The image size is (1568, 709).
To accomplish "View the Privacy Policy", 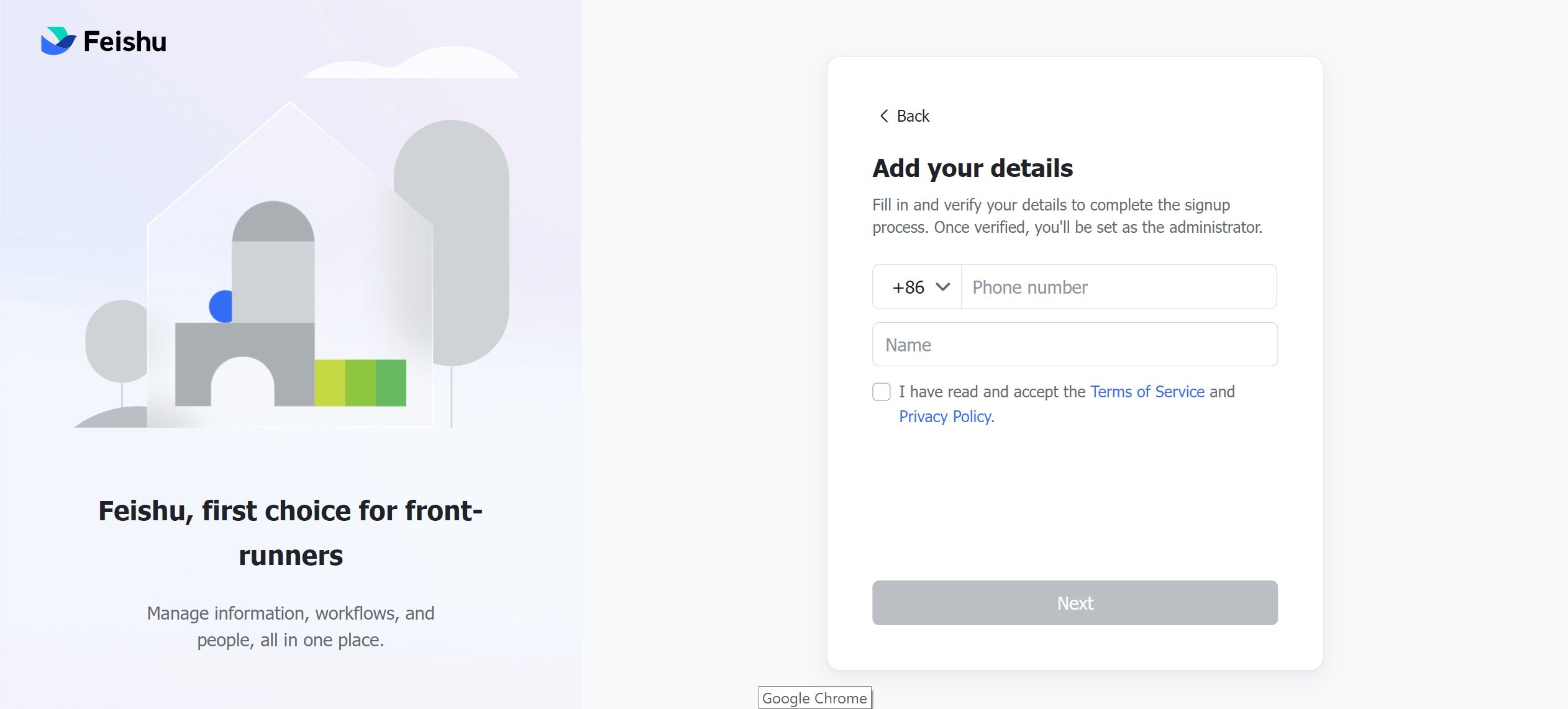I will point(944,416).
